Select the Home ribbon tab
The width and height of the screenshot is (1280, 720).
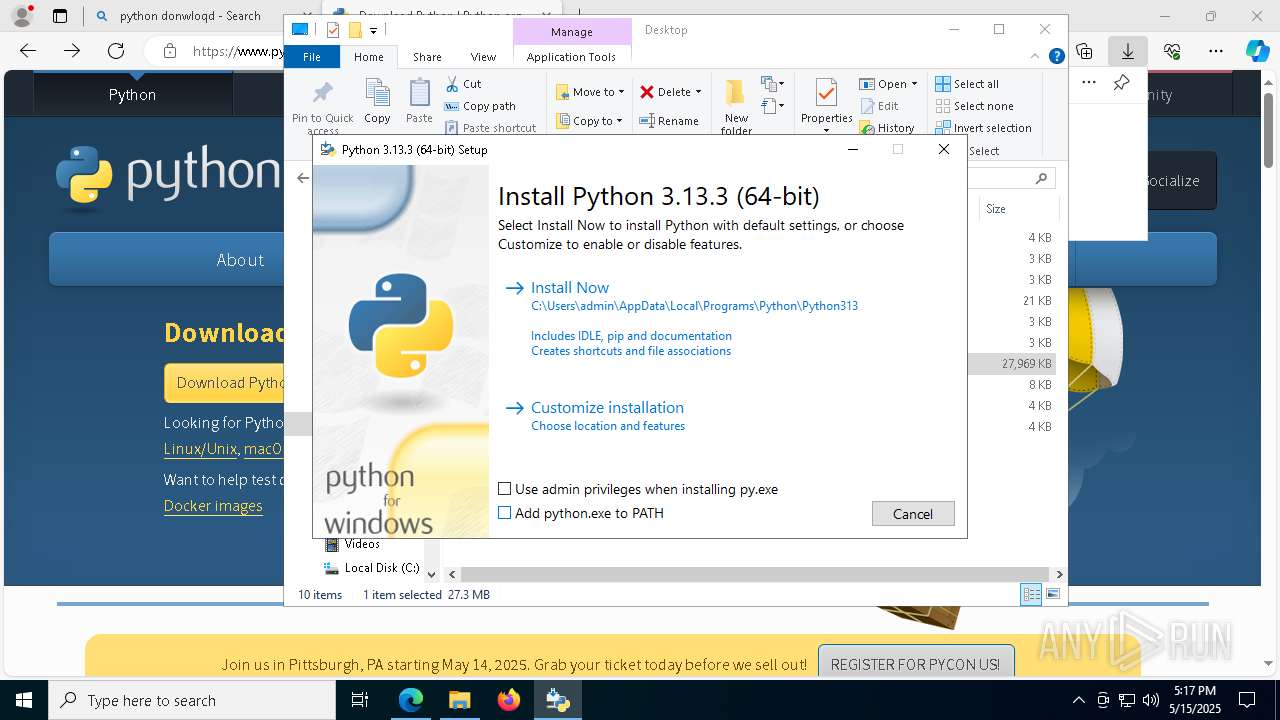pyautogui.click(x=368, y=57)
